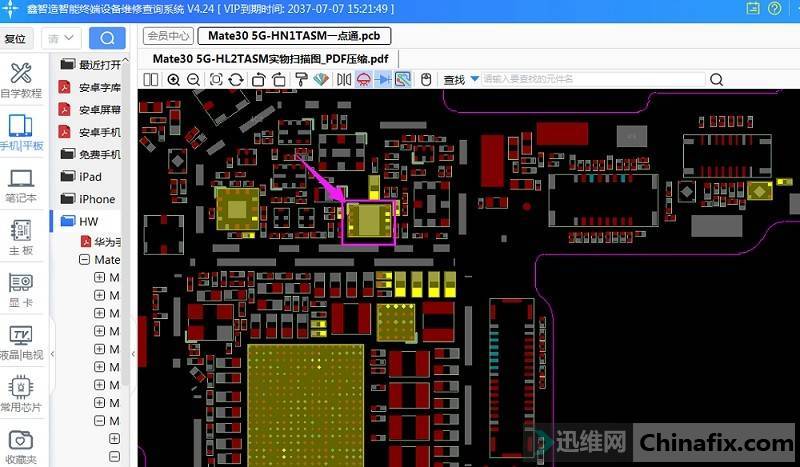
Task: Open the 查找 search type dropdown arrow
Action: [474, 79]
